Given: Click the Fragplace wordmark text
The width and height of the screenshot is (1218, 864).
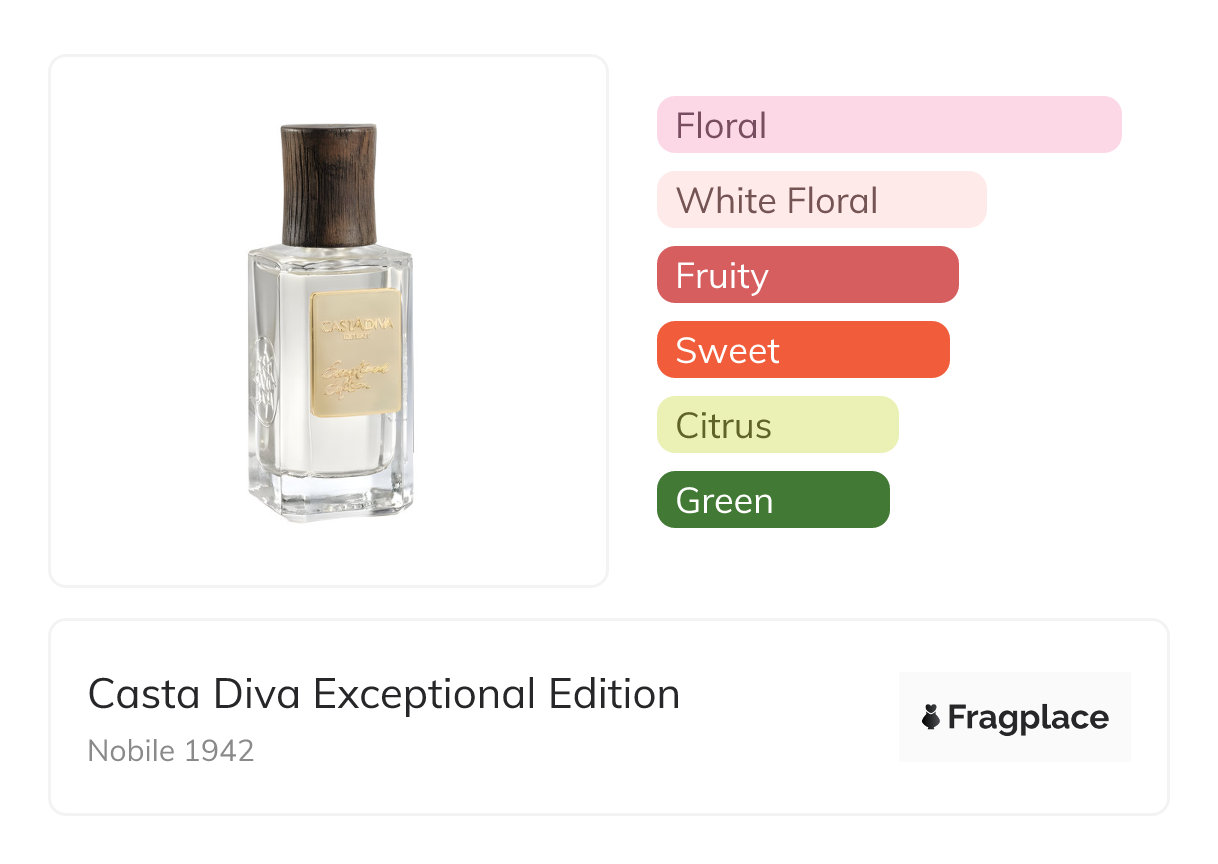Looking at the screenshot, I should 1028,717.
